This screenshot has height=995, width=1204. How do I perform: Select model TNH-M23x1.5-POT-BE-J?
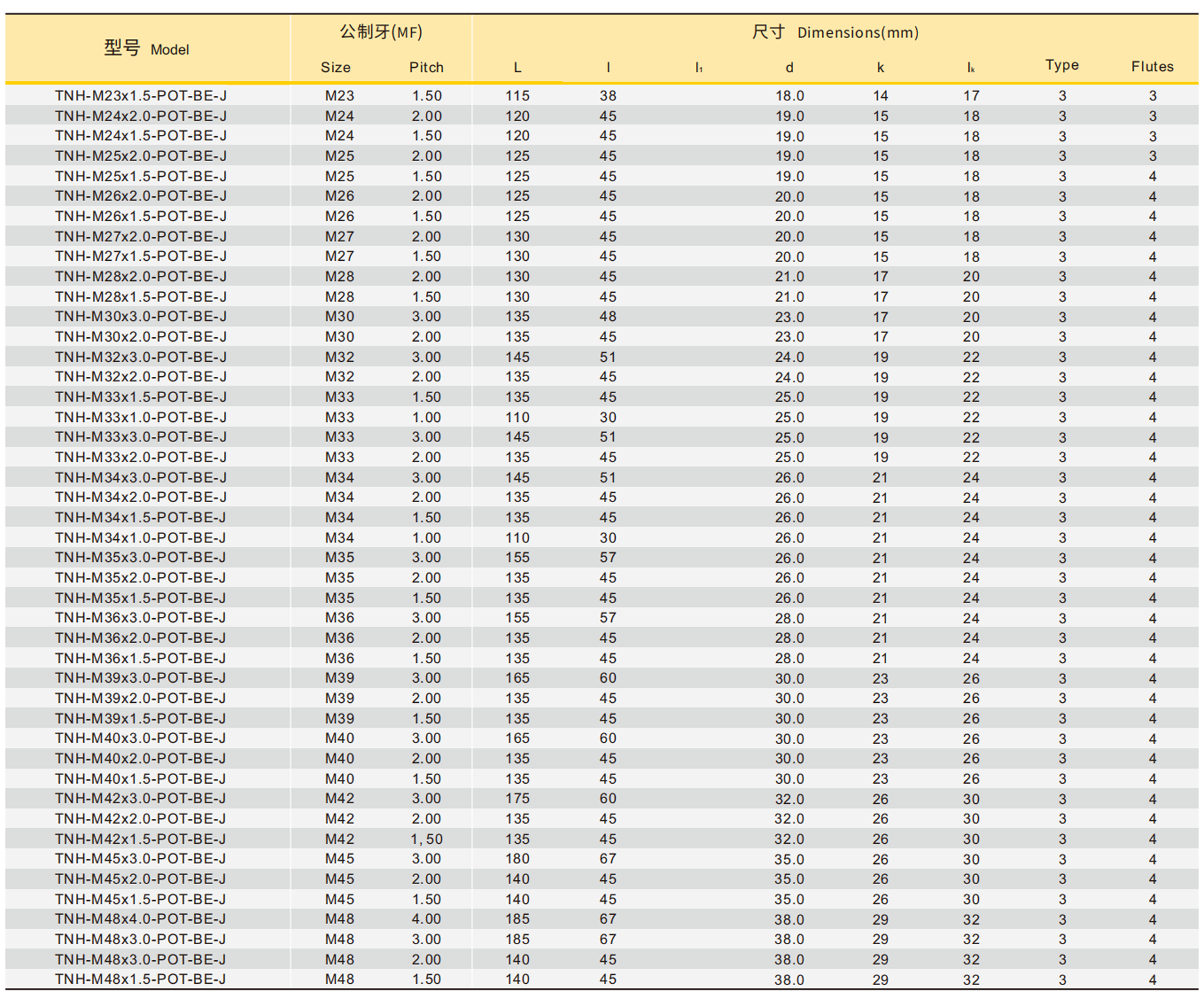click(140, 96)
